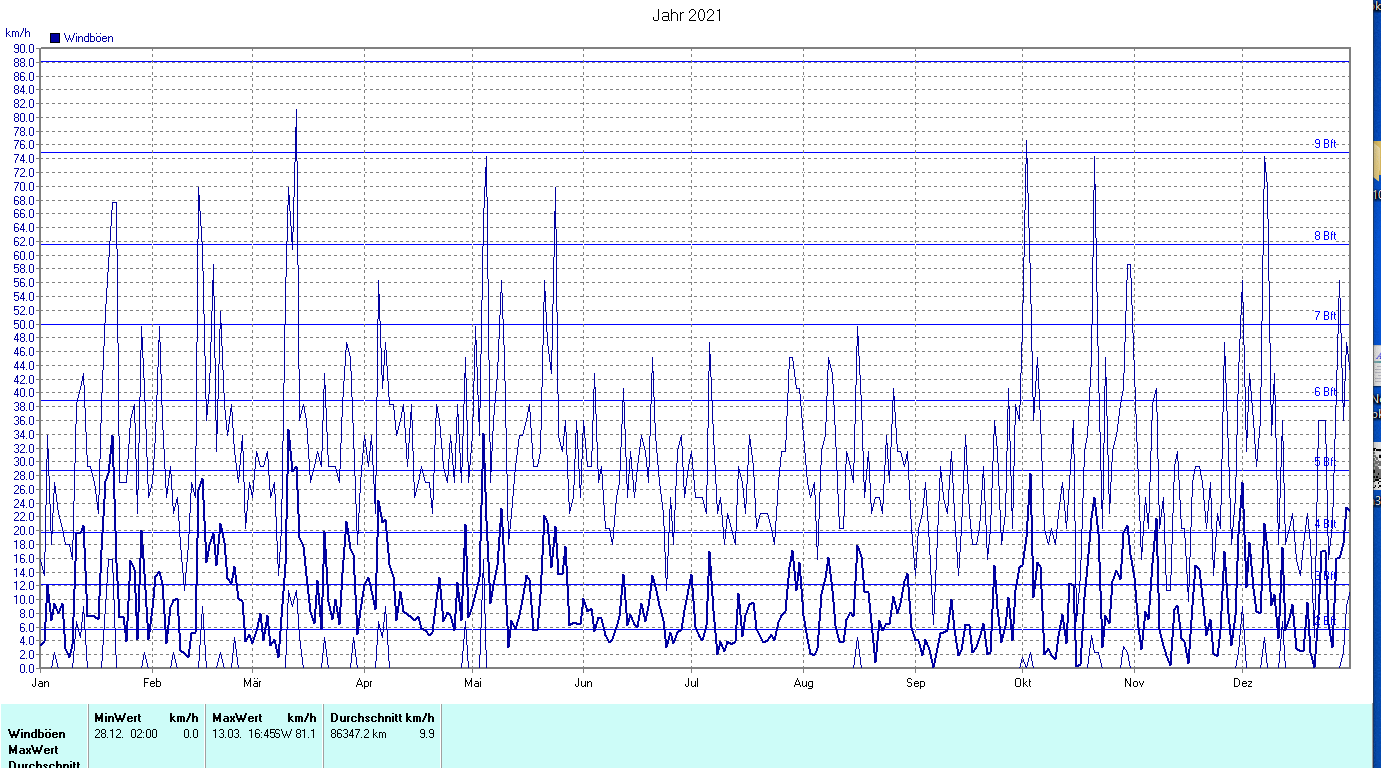Pick the Apr month label on the x-axis
Viewport: 1381px width, 768px height.
[x=363, y=683]
